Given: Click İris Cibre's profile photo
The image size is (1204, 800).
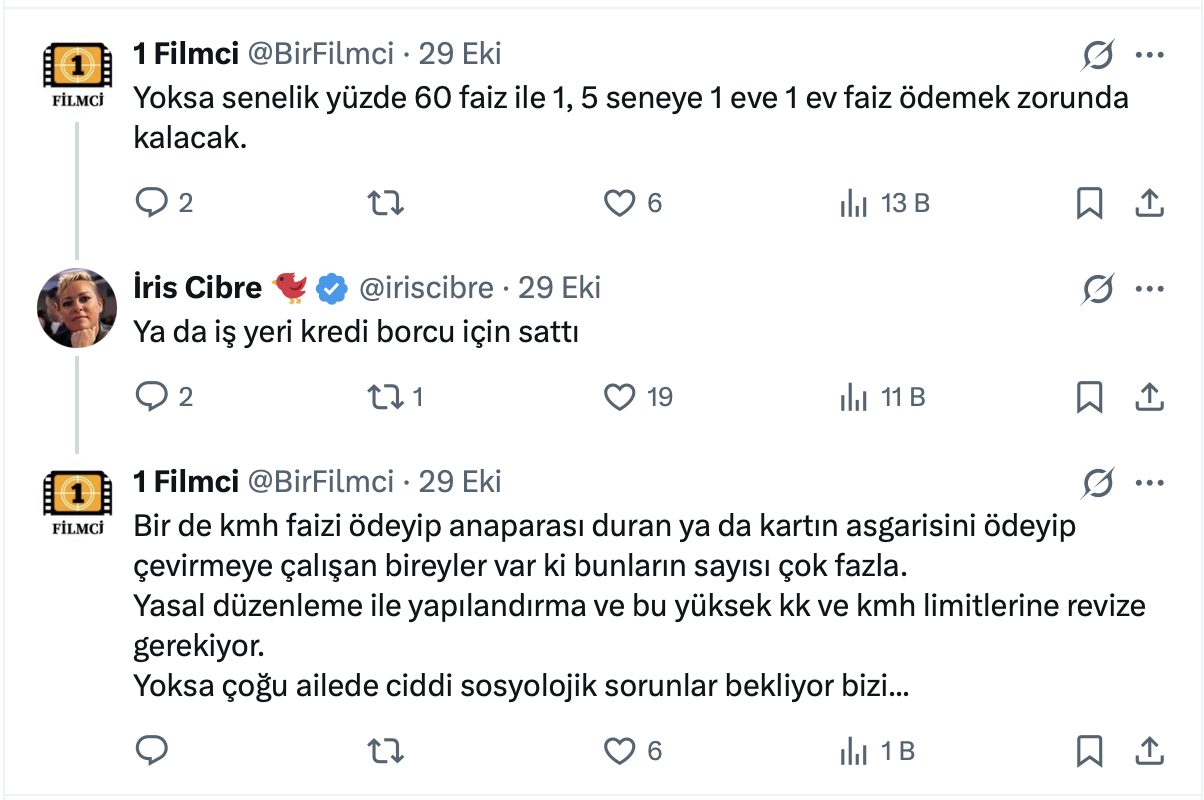Looking at the screenshot, I should 77,307.
